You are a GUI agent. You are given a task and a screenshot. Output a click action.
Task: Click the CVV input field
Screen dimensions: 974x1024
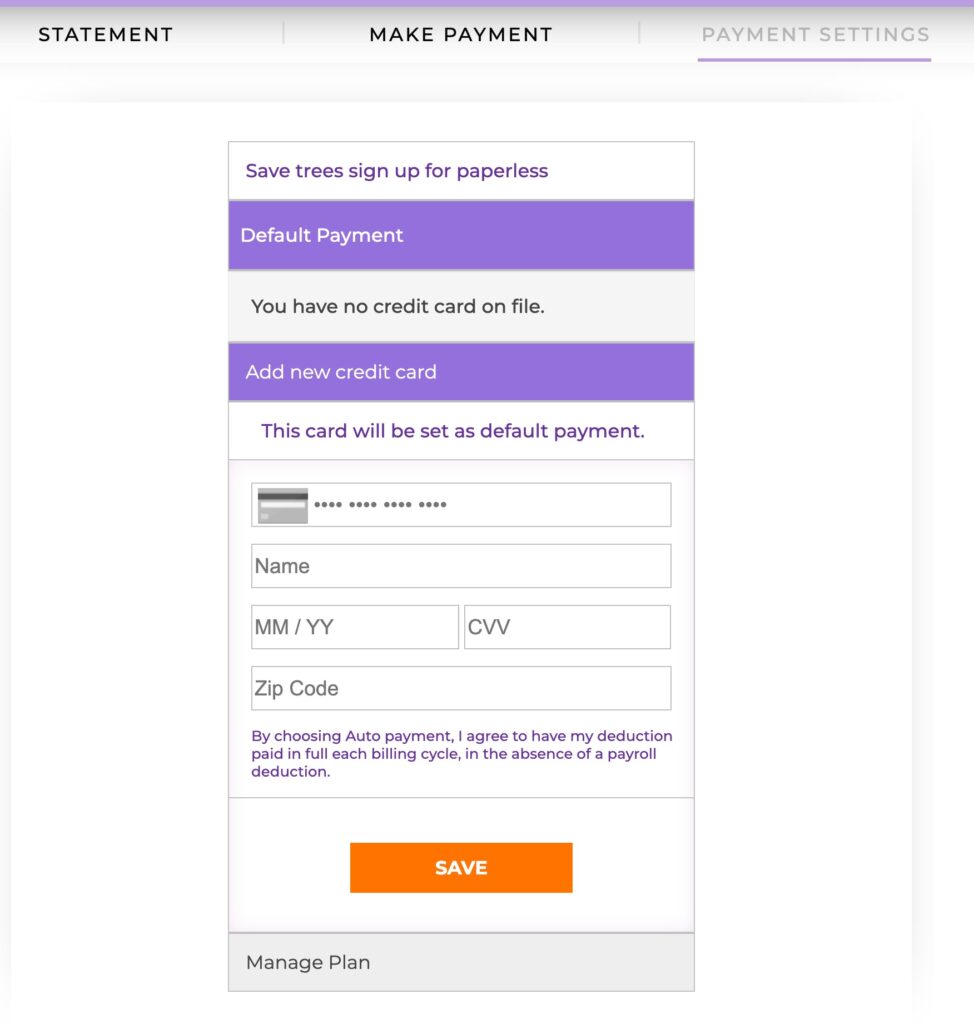pyautogui.click(x=566, y=627)
